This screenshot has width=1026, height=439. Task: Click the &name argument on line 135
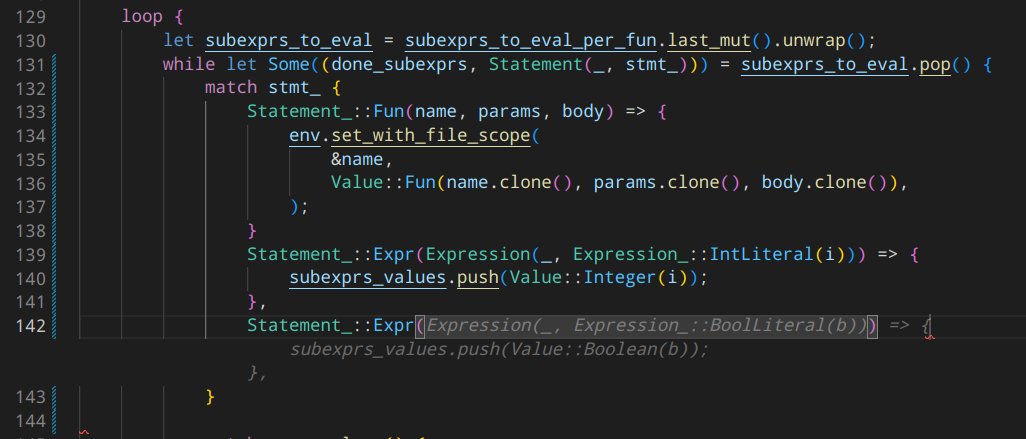[357, 160]
